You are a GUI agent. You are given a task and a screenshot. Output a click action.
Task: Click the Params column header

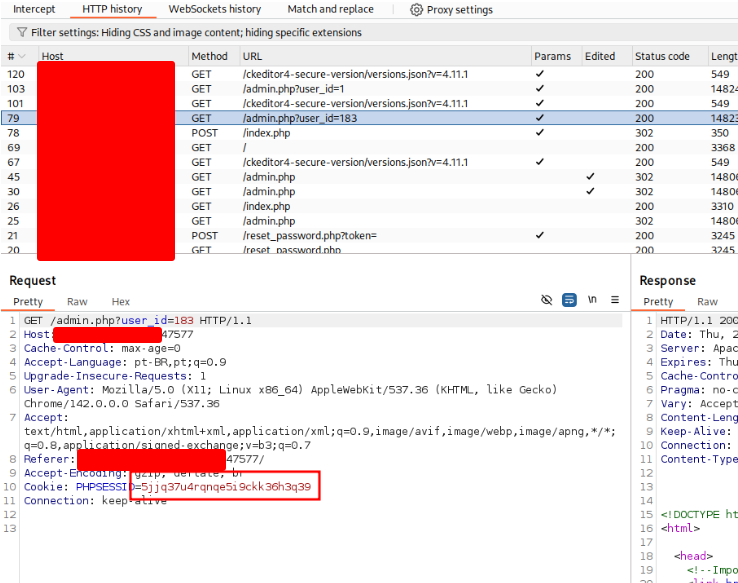tap(553, 57)
